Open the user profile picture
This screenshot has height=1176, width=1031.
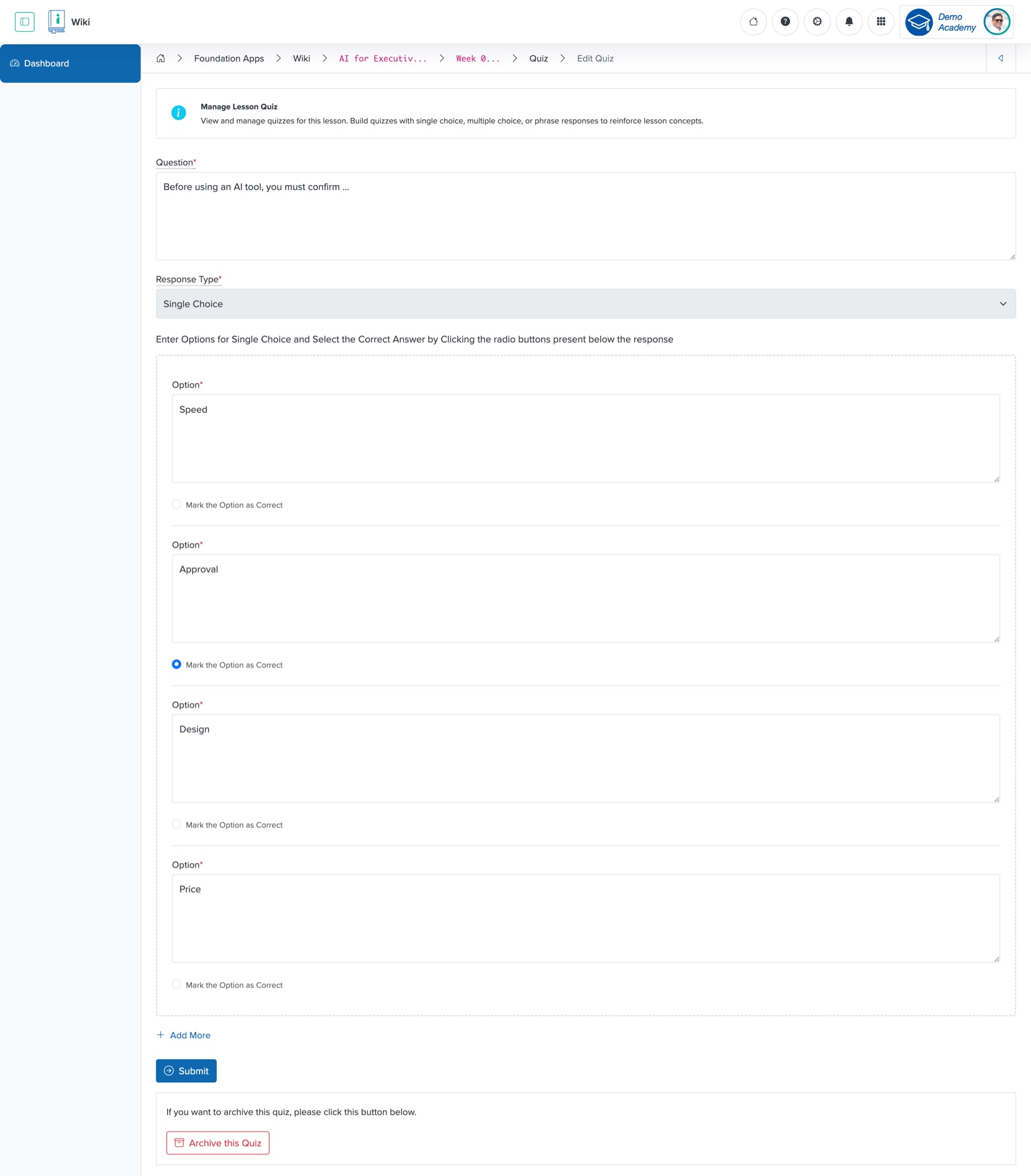coord(996,22)
